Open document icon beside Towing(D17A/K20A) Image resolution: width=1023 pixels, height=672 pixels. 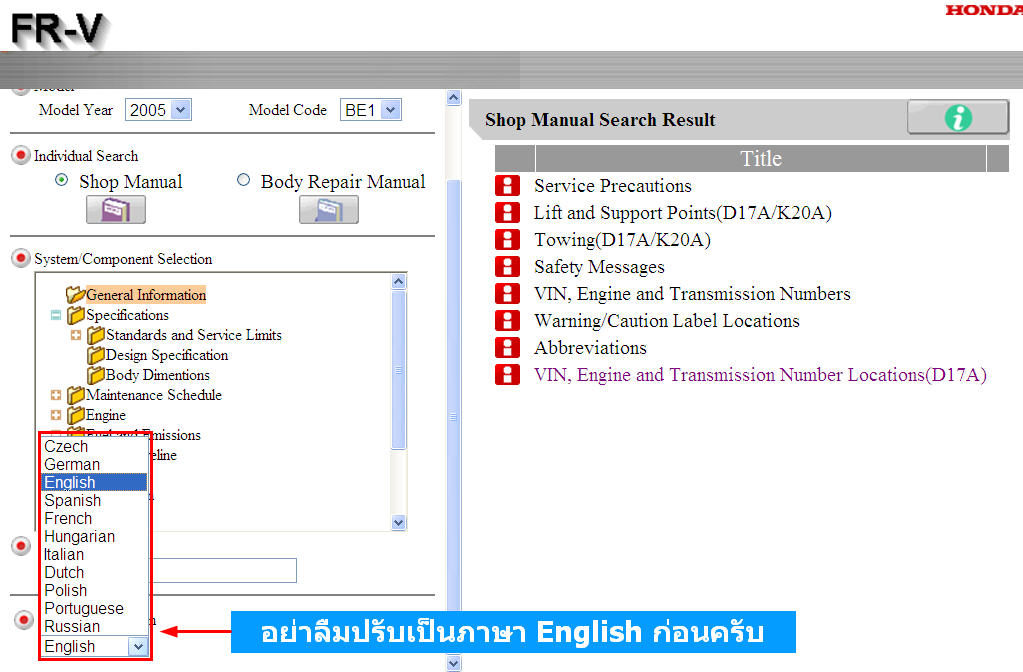pyautogui.click(x=507, y=239)
